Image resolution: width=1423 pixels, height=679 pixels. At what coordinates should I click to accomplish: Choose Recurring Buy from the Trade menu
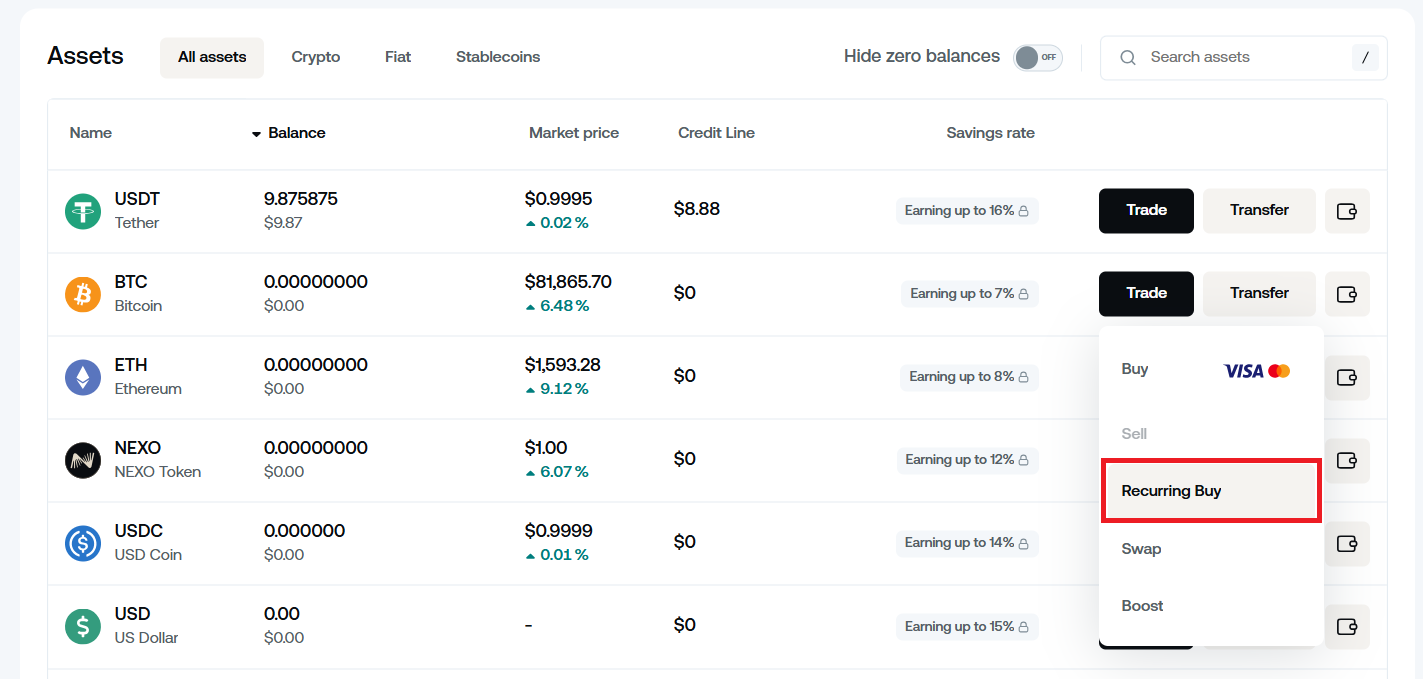[1211, 491]
